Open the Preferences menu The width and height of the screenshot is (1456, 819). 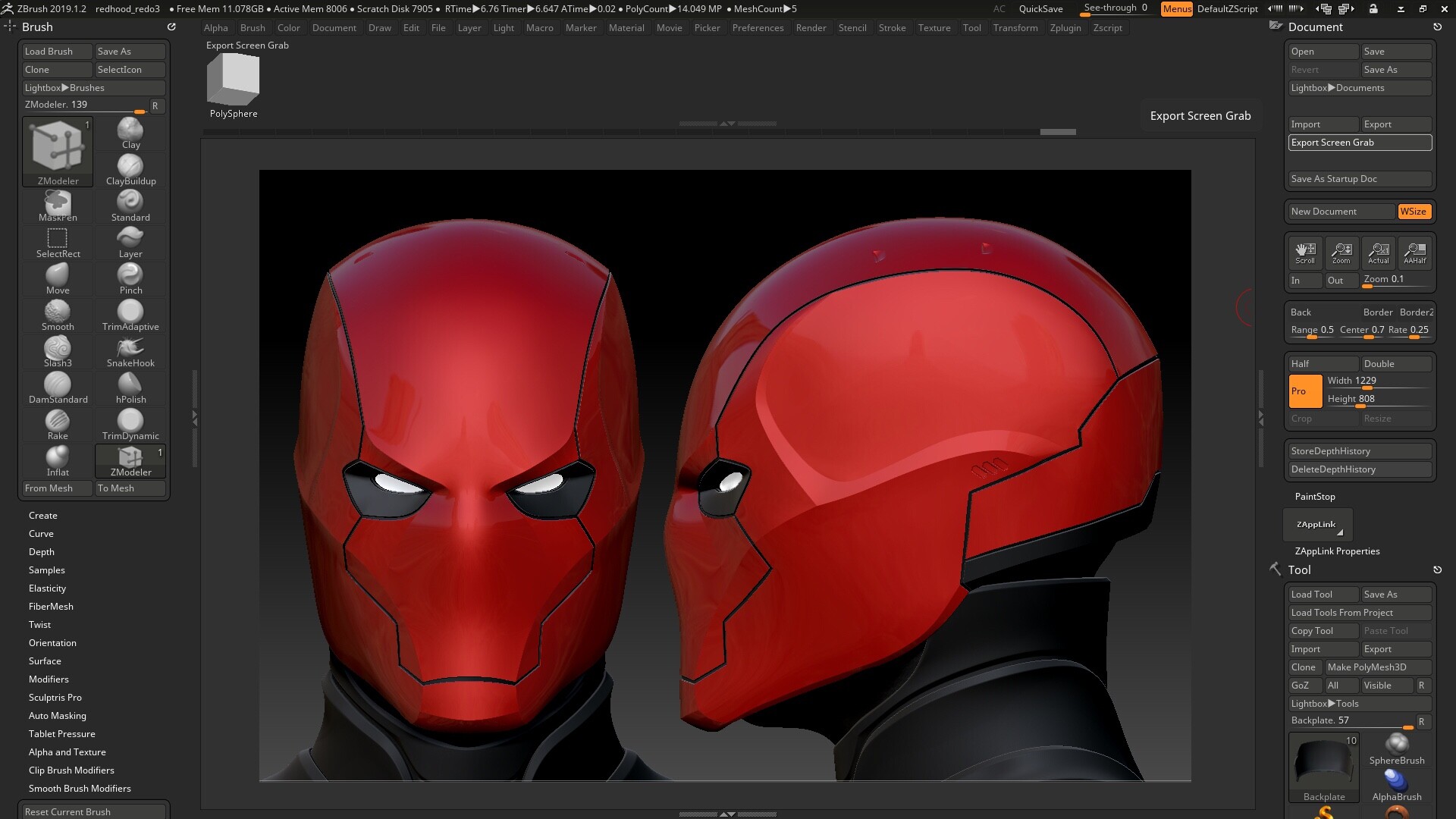pyautogui.click(x=758, y=28)
